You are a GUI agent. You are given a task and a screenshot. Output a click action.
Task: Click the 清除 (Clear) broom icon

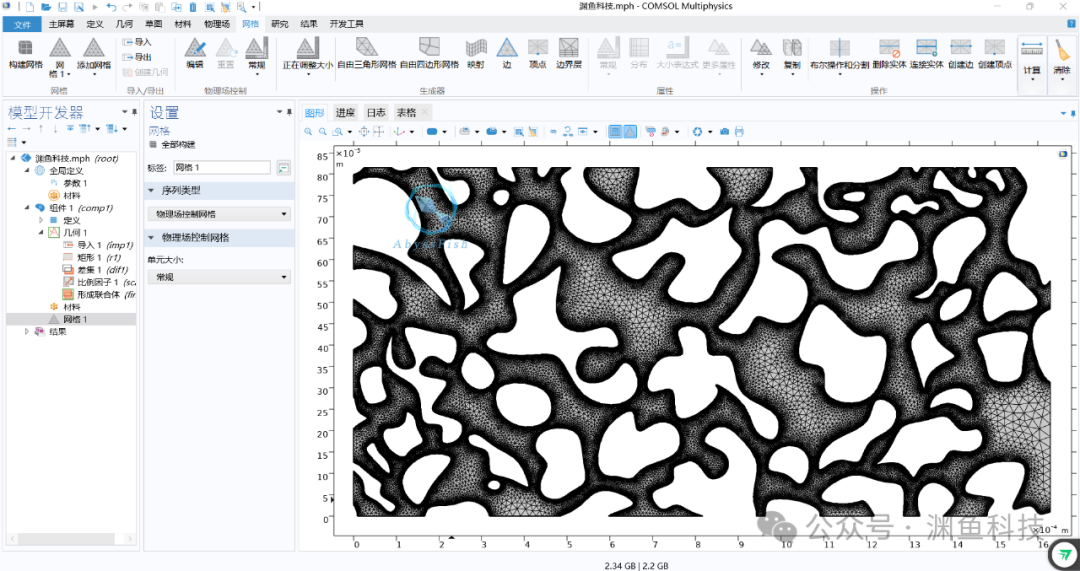(1061, 58)
